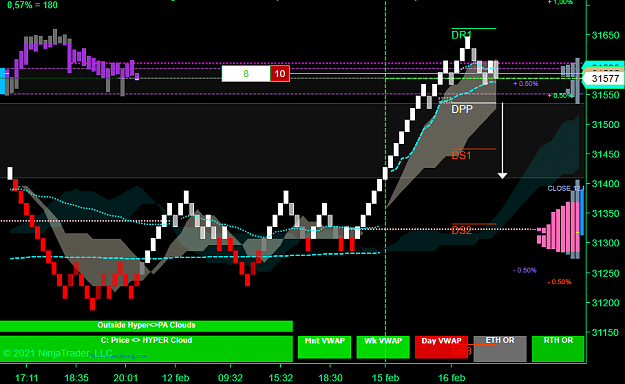The image size is (625, 384).
Task: Click the 16 feb date axis label
Action: [451, 378]
